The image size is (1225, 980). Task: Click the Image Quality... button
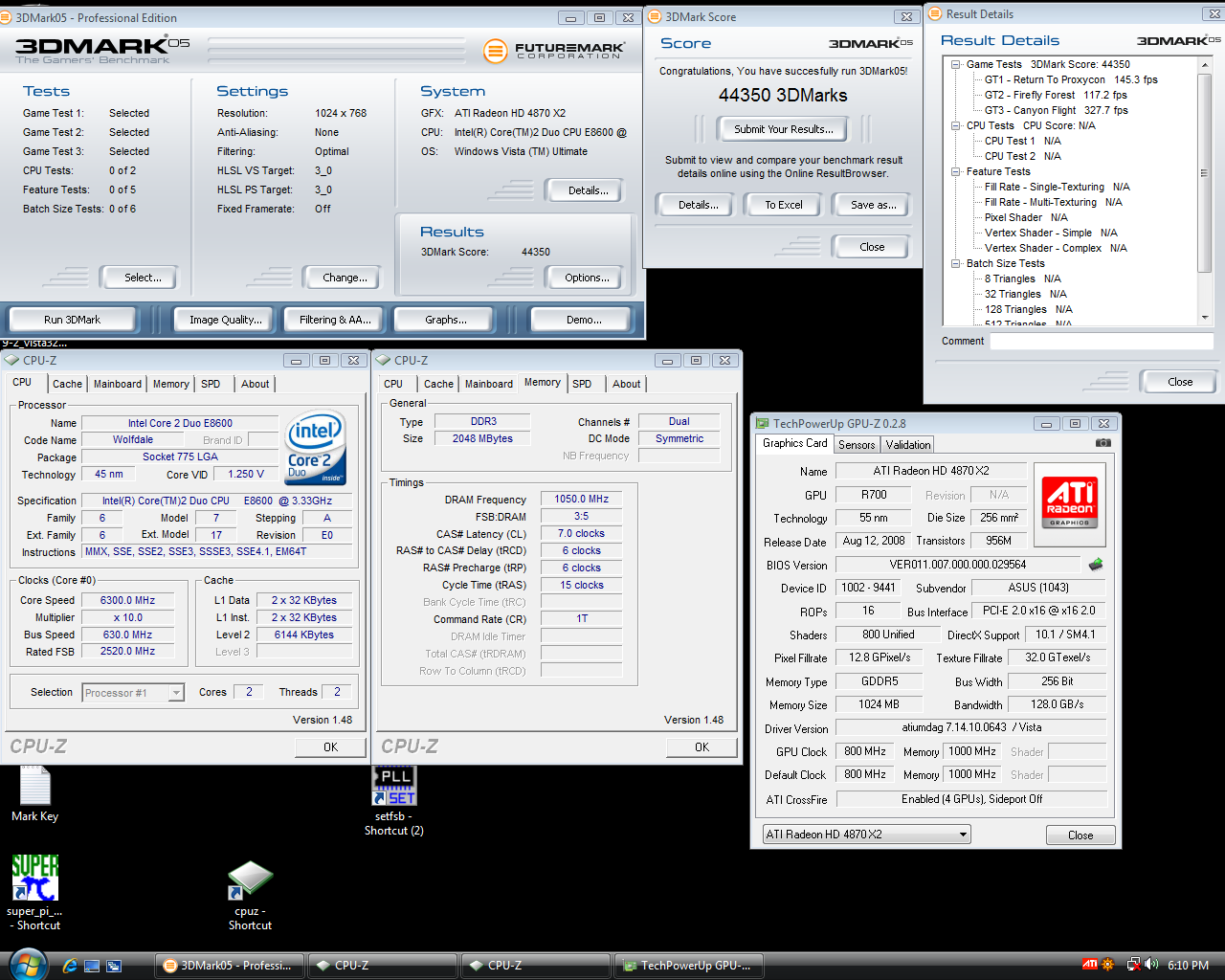[226, 320]
